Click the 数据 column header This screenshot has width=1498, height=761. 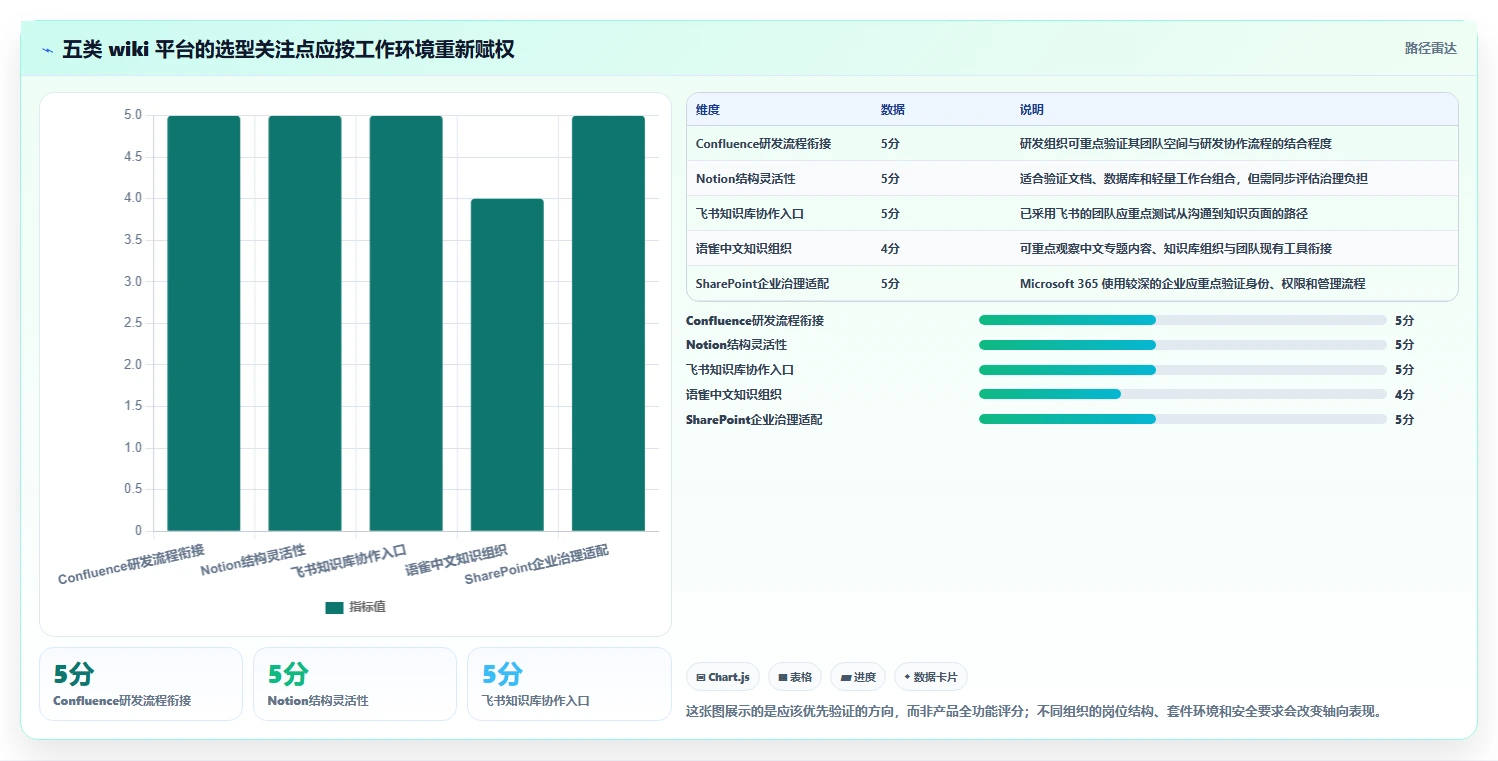tap(893, 110)
